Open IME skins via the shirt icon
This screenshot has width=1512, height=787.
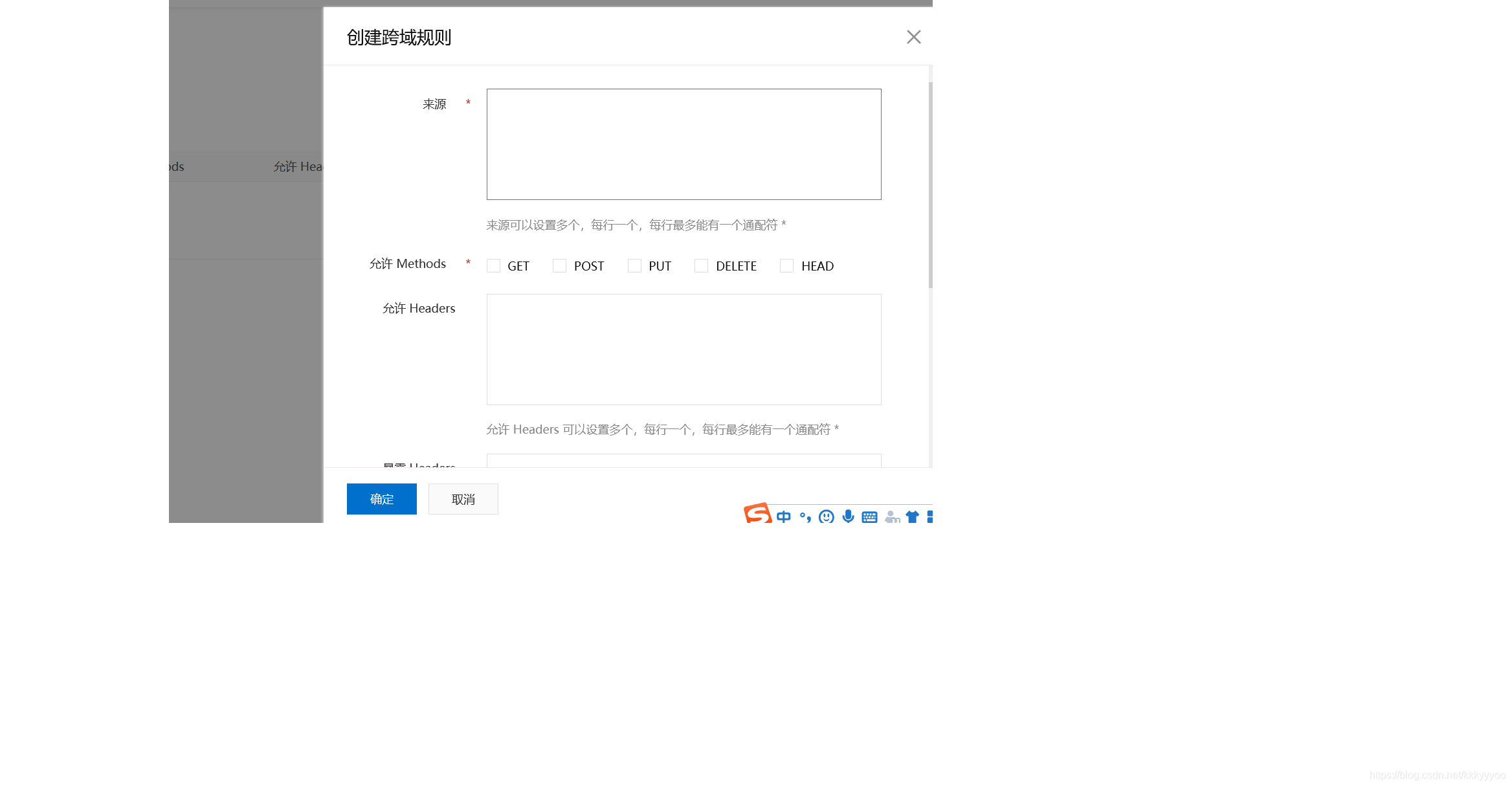coord(912,516)
